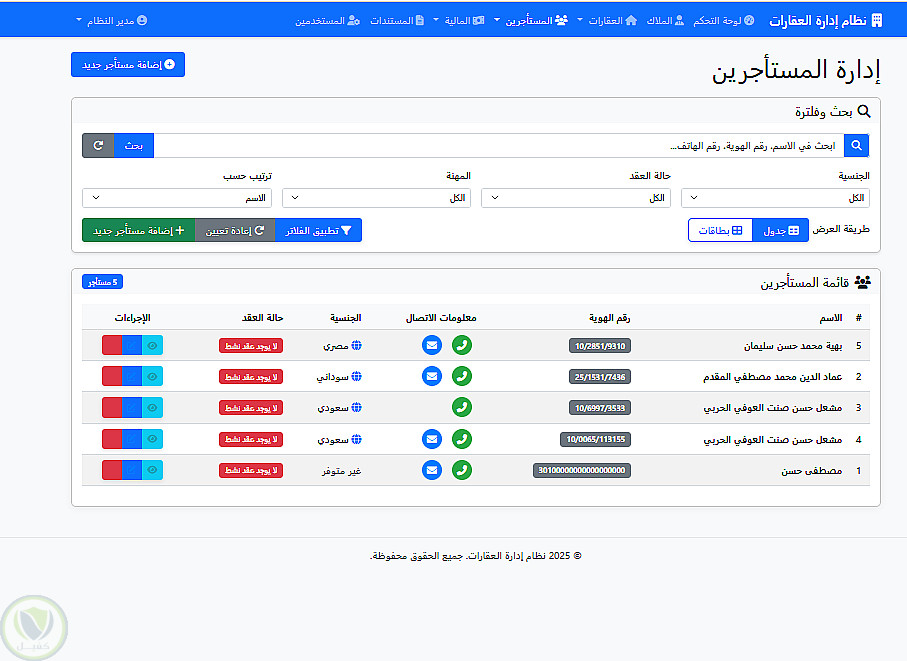View eye icon in row number 4
The image size is (907, 661).
pyautogui.click(x=153, y=439)
